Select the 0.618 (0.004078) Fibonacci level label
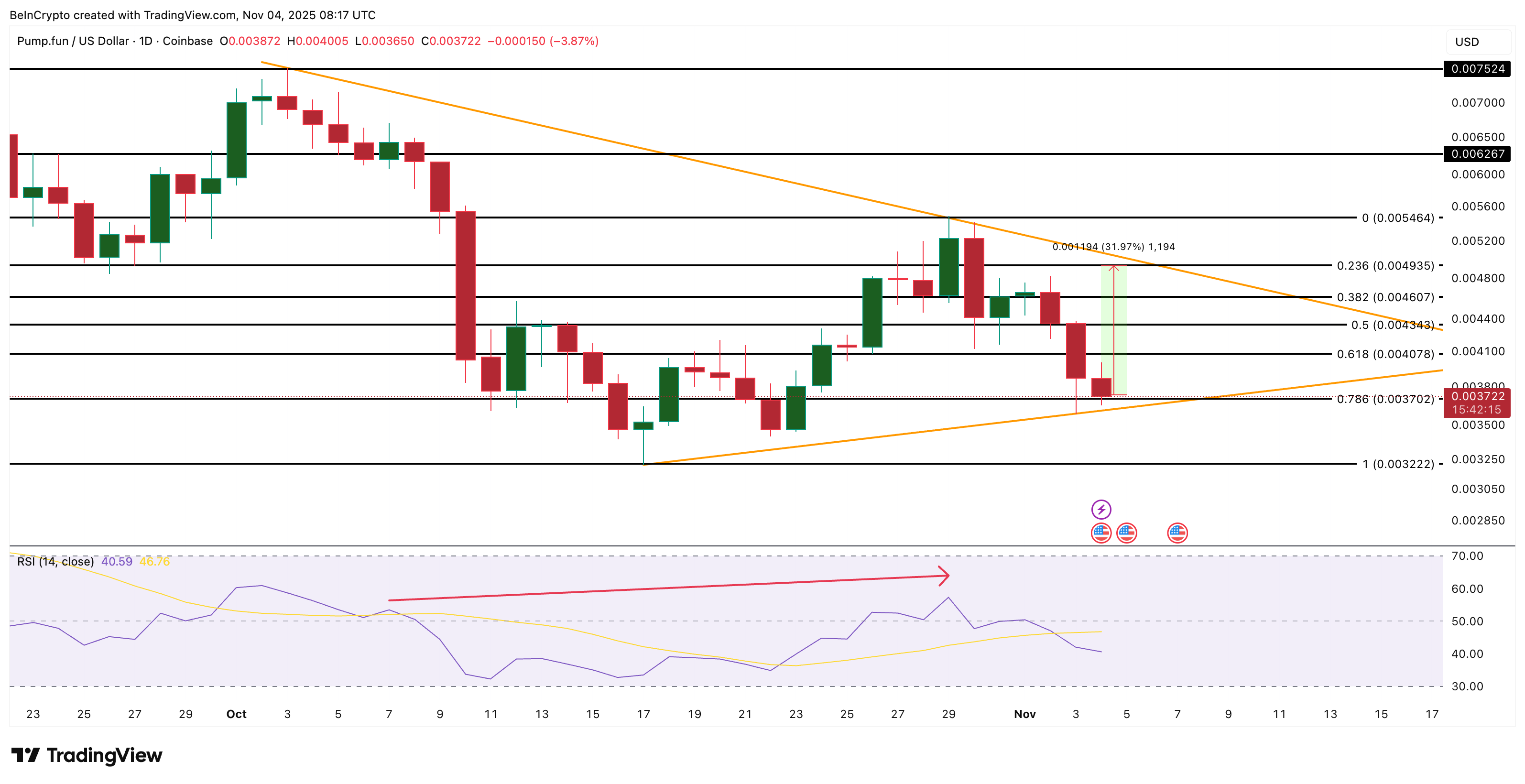1525x784 pixels. point(1385,354)
